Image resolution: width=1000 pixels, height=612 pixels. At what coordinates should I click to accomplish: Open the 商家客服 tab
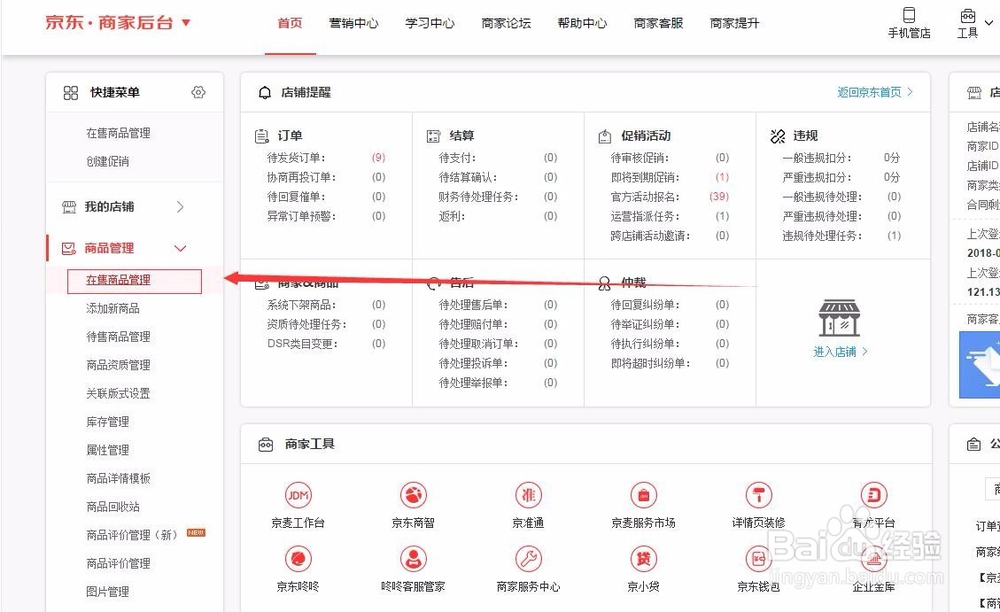658,23
